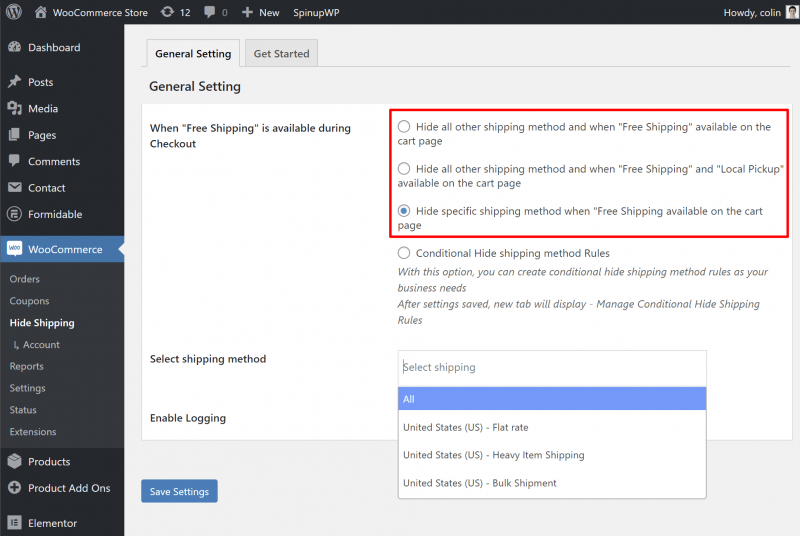This screenshot has width=800, height=536.
Task: Click the Save Settings button
Action: (179, 491)
